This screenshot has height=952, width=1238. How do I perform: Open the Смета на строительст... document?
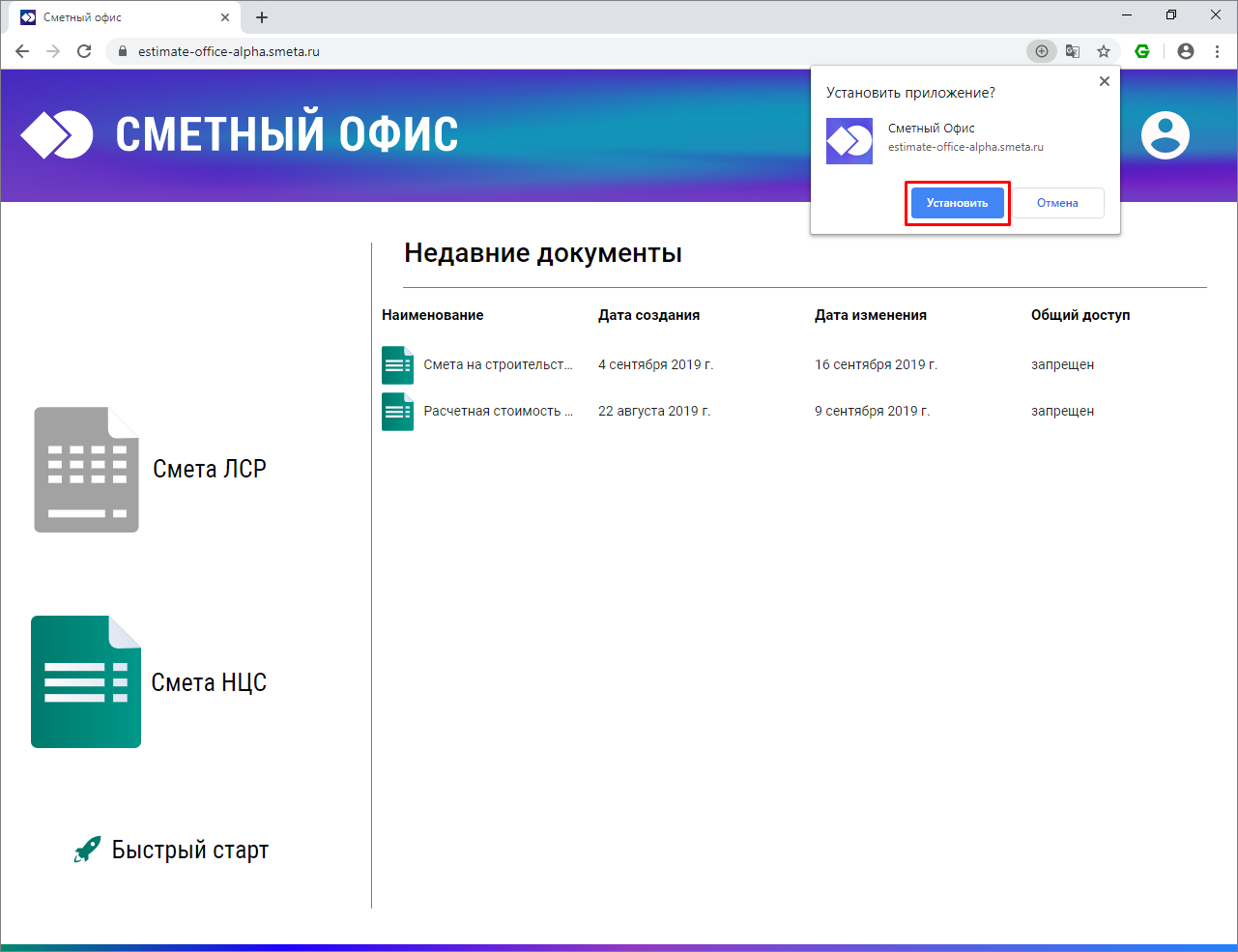point(498,365)
